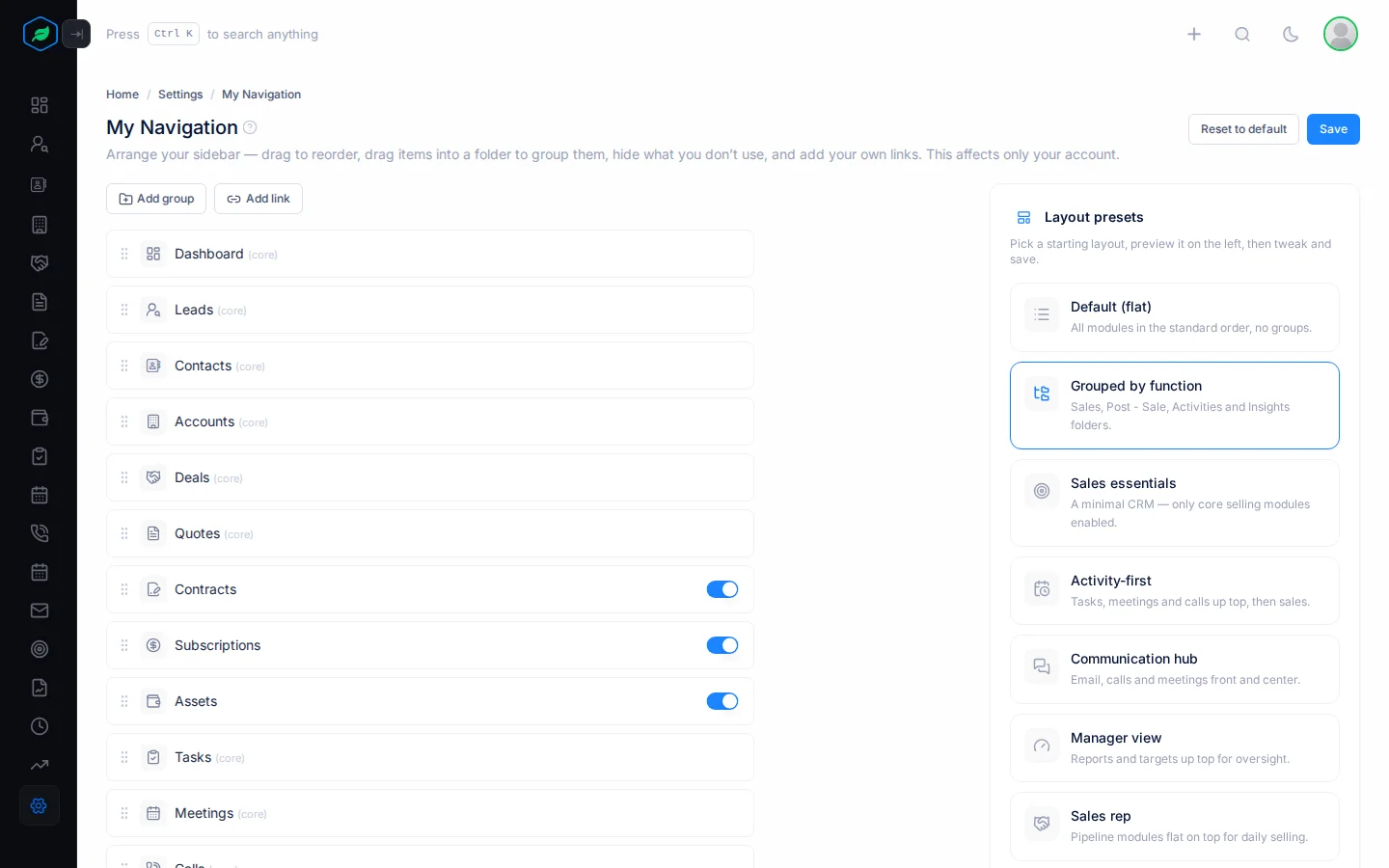Open the user avatar menu
Screen dimensions: 1389x868
point(1341,34)
